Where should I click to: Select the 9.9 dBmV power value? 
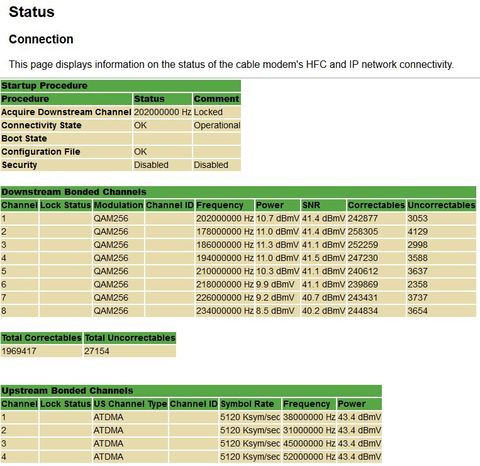tap(275, 284)
